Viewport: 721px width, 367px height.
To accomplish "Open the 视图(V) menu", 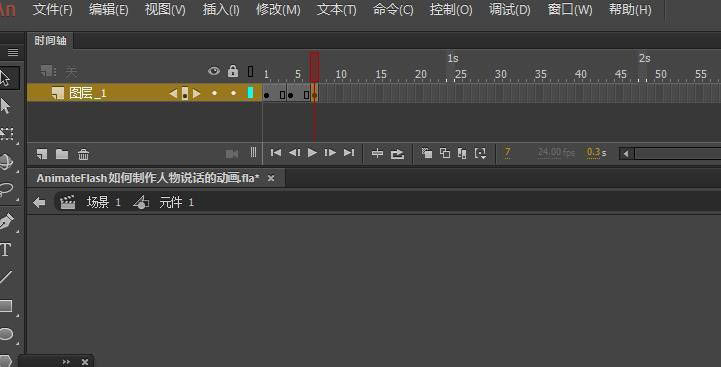I will 165,10.
